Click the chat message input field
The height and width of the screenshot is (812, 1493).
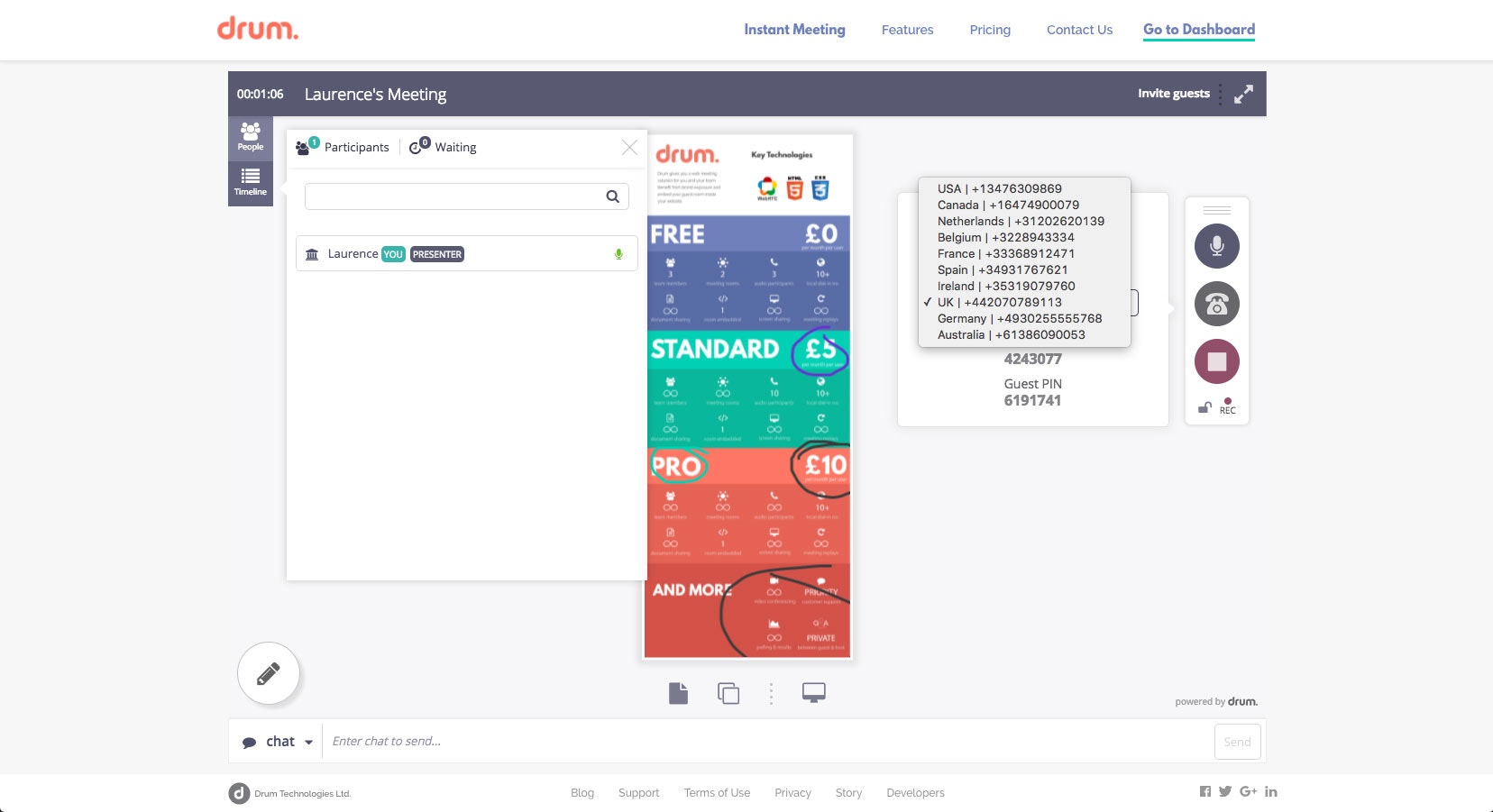pyautogui.click(x=766, y=741)
